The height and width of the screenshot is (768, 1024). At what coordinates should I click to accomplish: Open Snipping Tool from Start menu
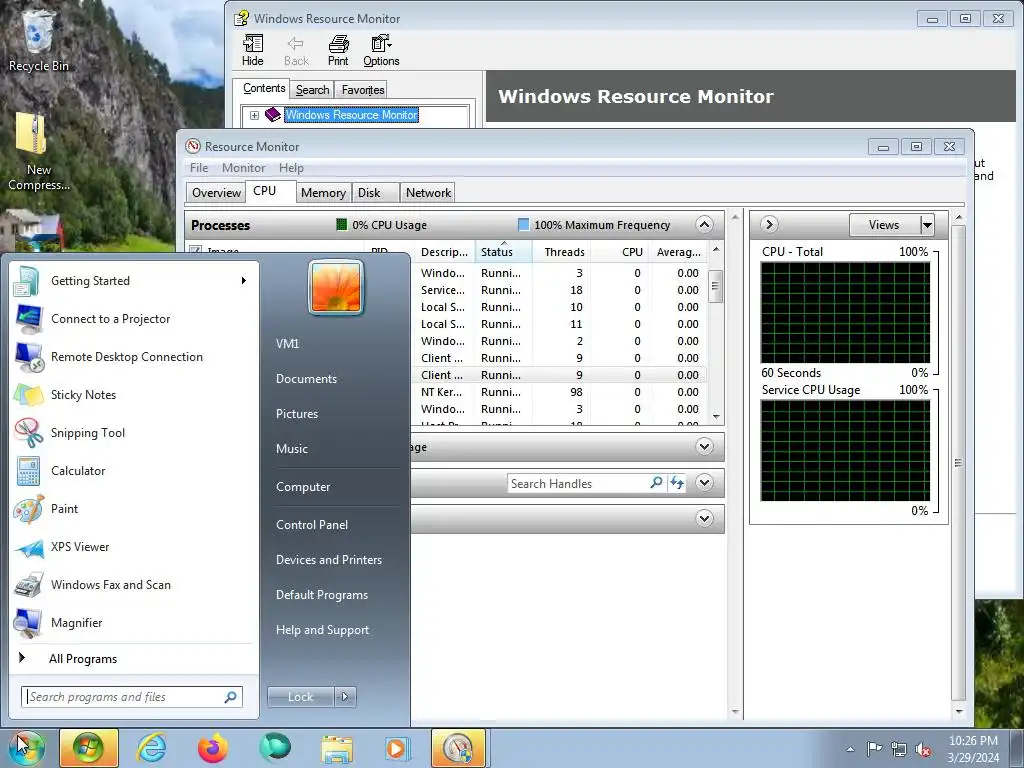click(131, 432)
